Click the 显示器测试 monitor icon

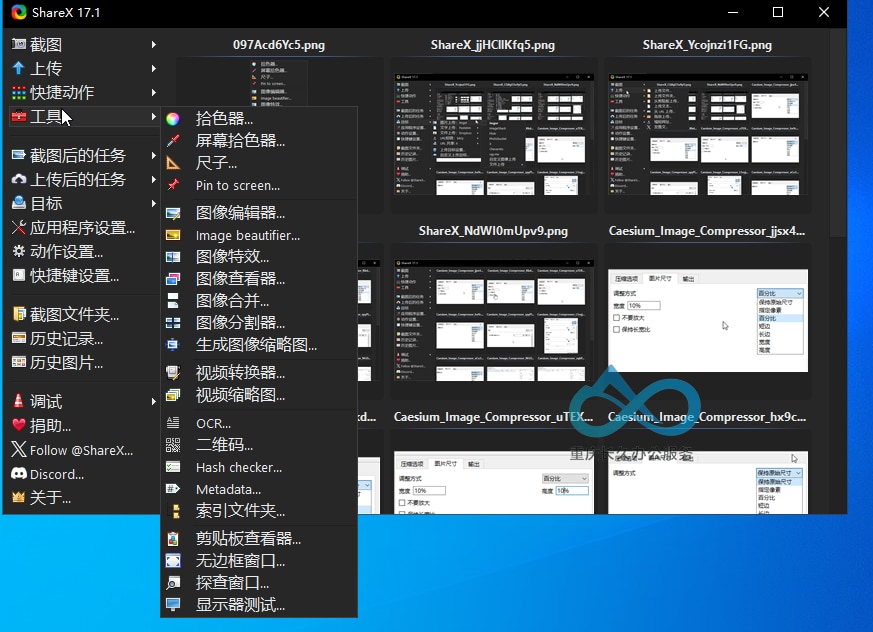tap(173, 604)
